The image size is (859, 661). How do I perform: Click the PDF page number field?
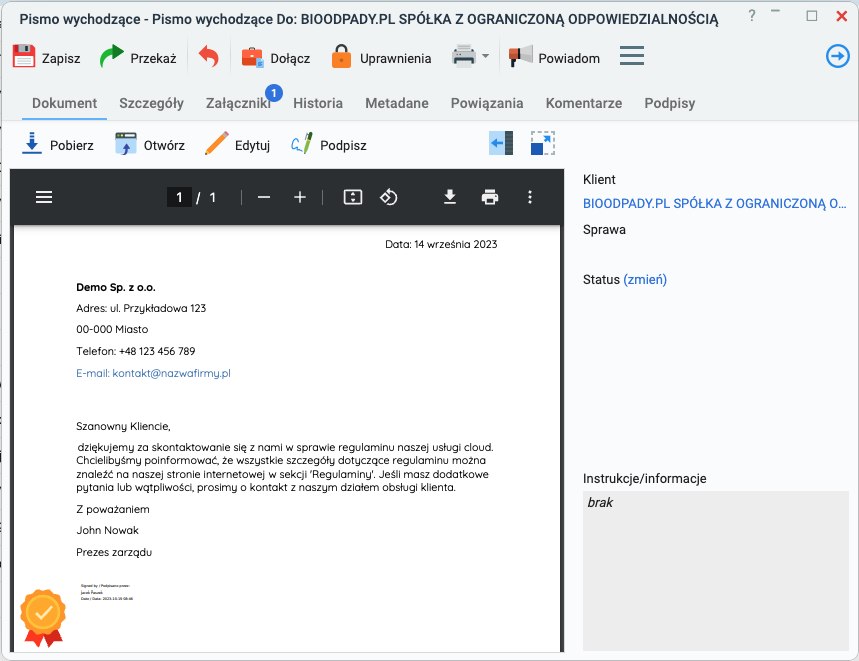179,197
